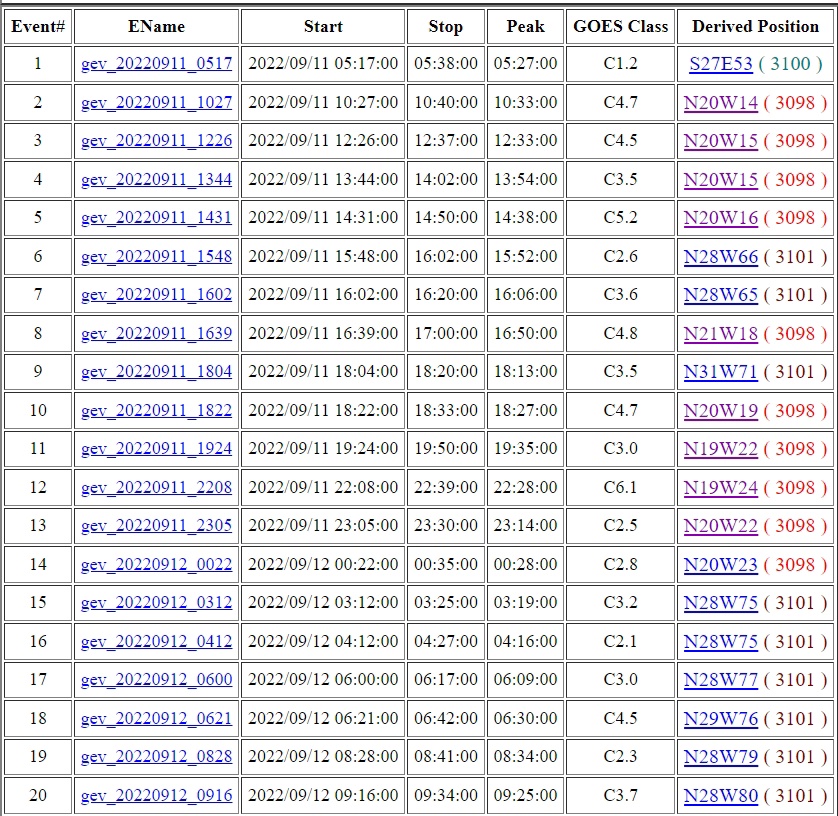Select the N20W14 position link
The image size is (838, 816).
click(x=720, y=103)
